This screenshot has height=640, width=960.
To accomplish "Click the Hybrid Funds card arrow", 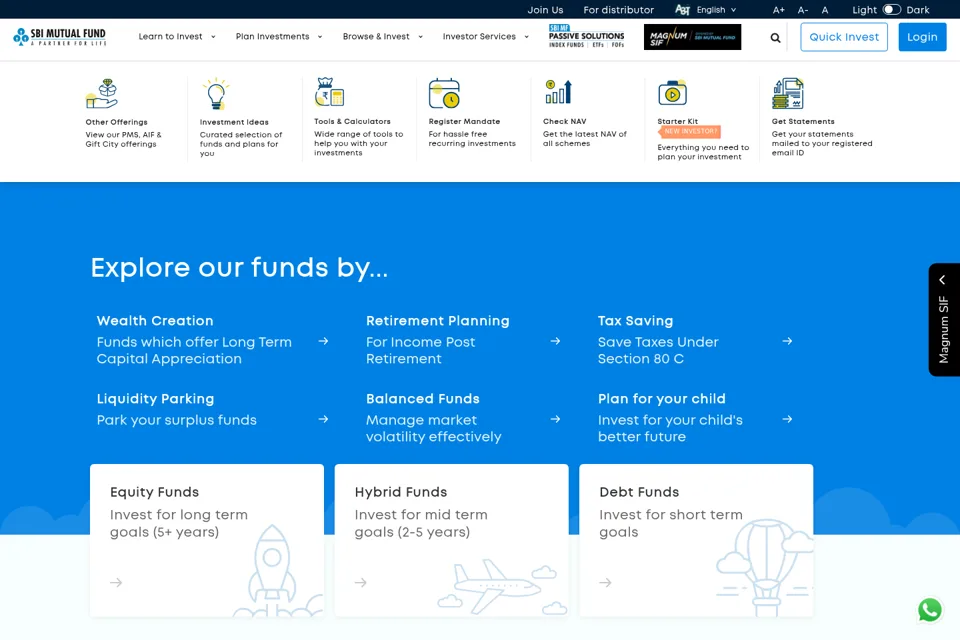I will tap(361, 582).
